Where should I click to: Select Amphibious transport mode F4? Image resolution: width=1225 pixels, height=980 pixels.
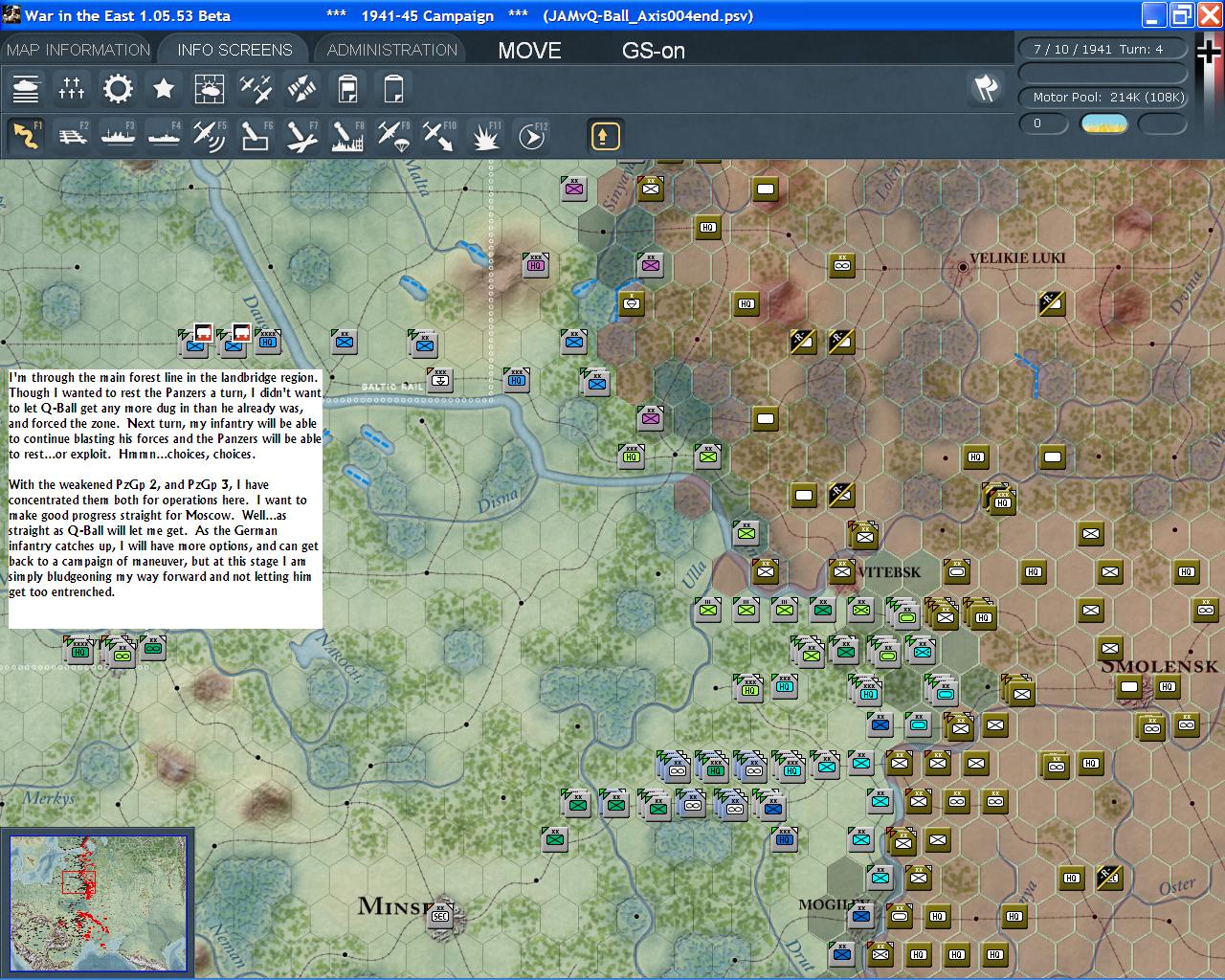pos(164,136)
